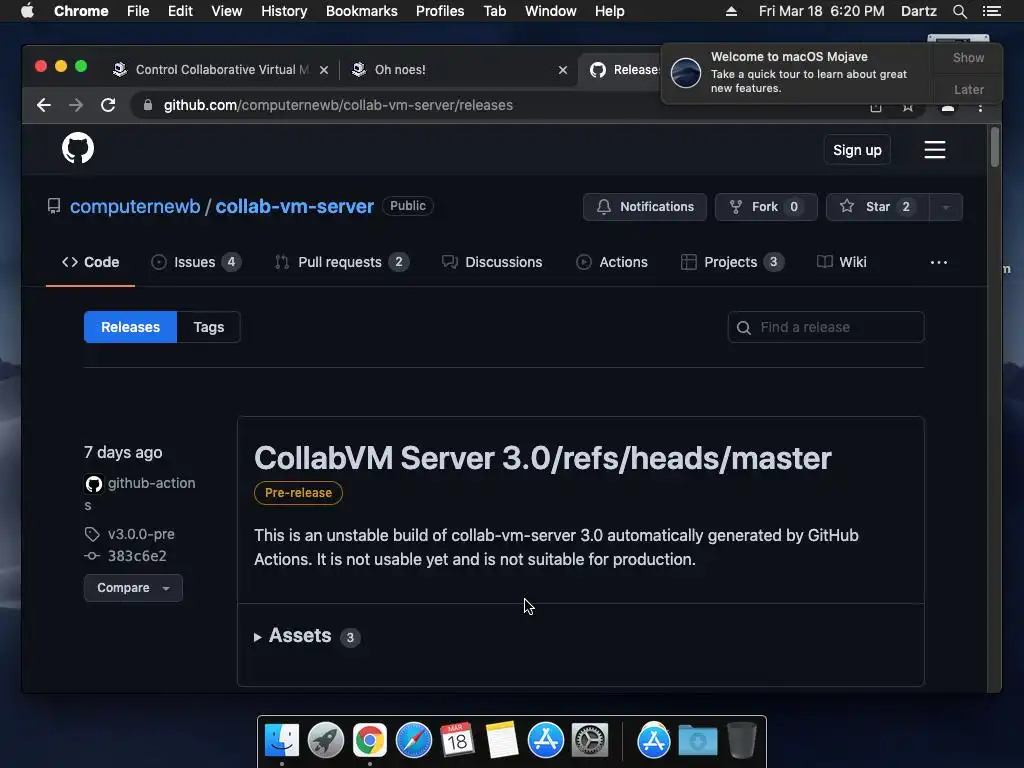Open the collab-vm-server repository link
The image size is (1024, 768).
(295, 206)
